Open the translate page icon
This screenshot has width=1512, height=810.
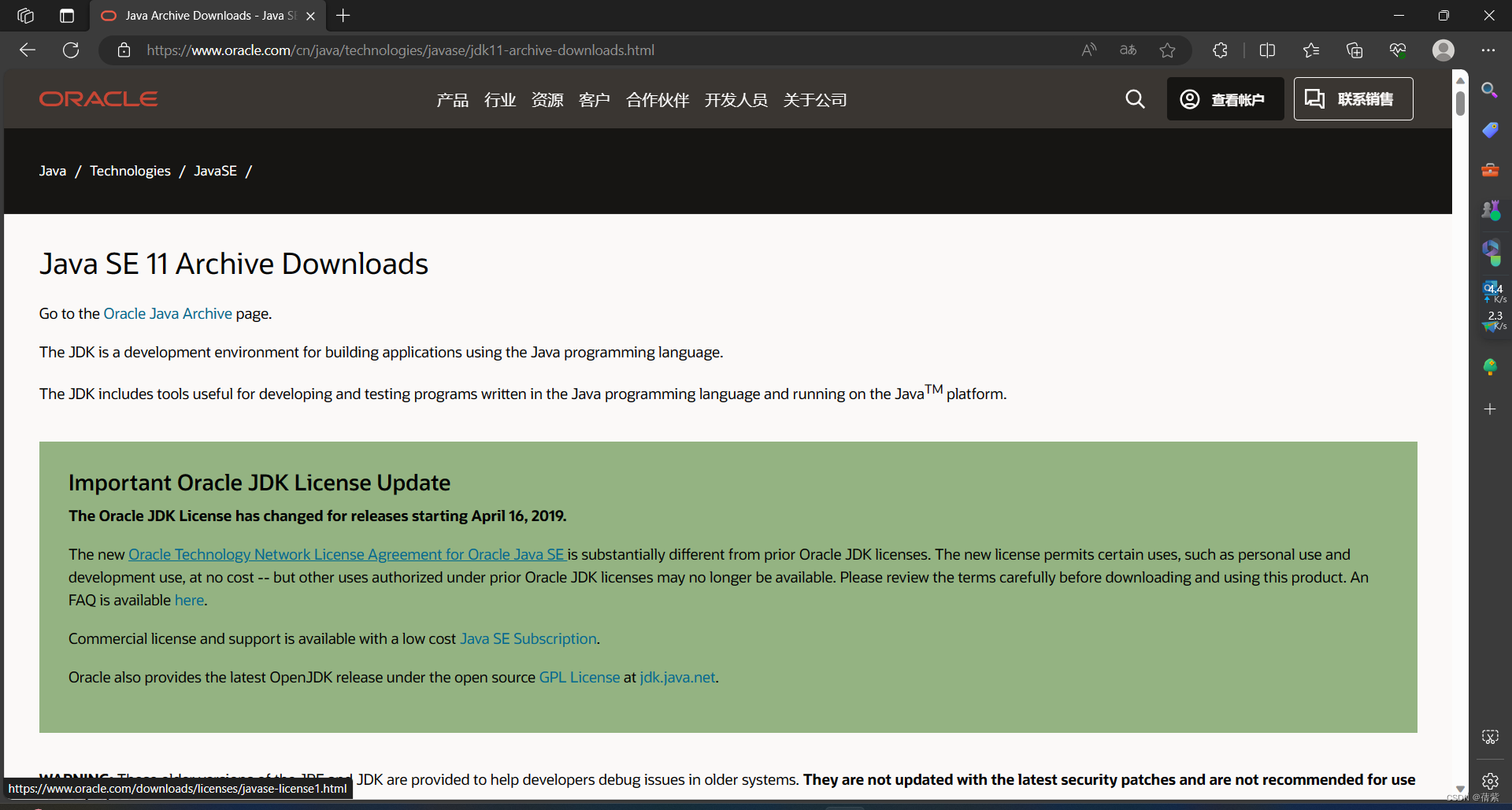(1128, 50)
